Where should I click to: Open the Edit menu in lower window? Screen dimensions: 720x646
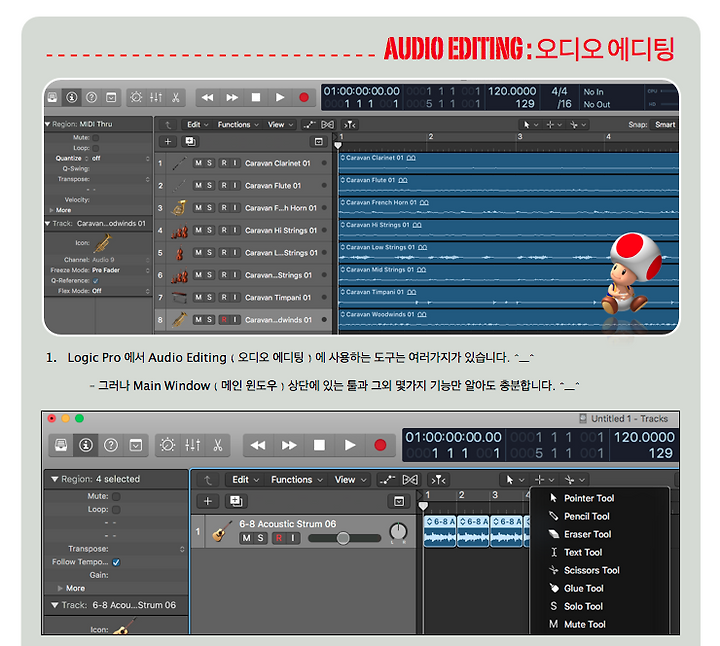[245, 480]
